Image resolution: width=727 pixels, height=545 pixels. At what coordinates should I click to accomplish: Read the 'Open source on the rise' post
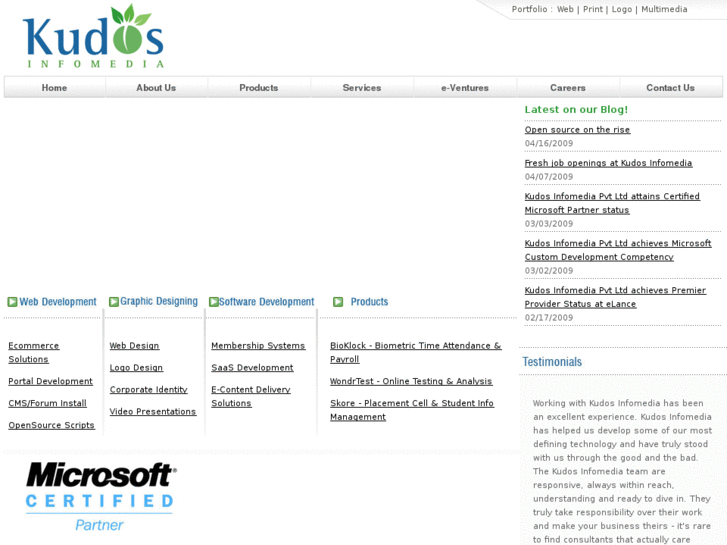(x=577, y=130)
